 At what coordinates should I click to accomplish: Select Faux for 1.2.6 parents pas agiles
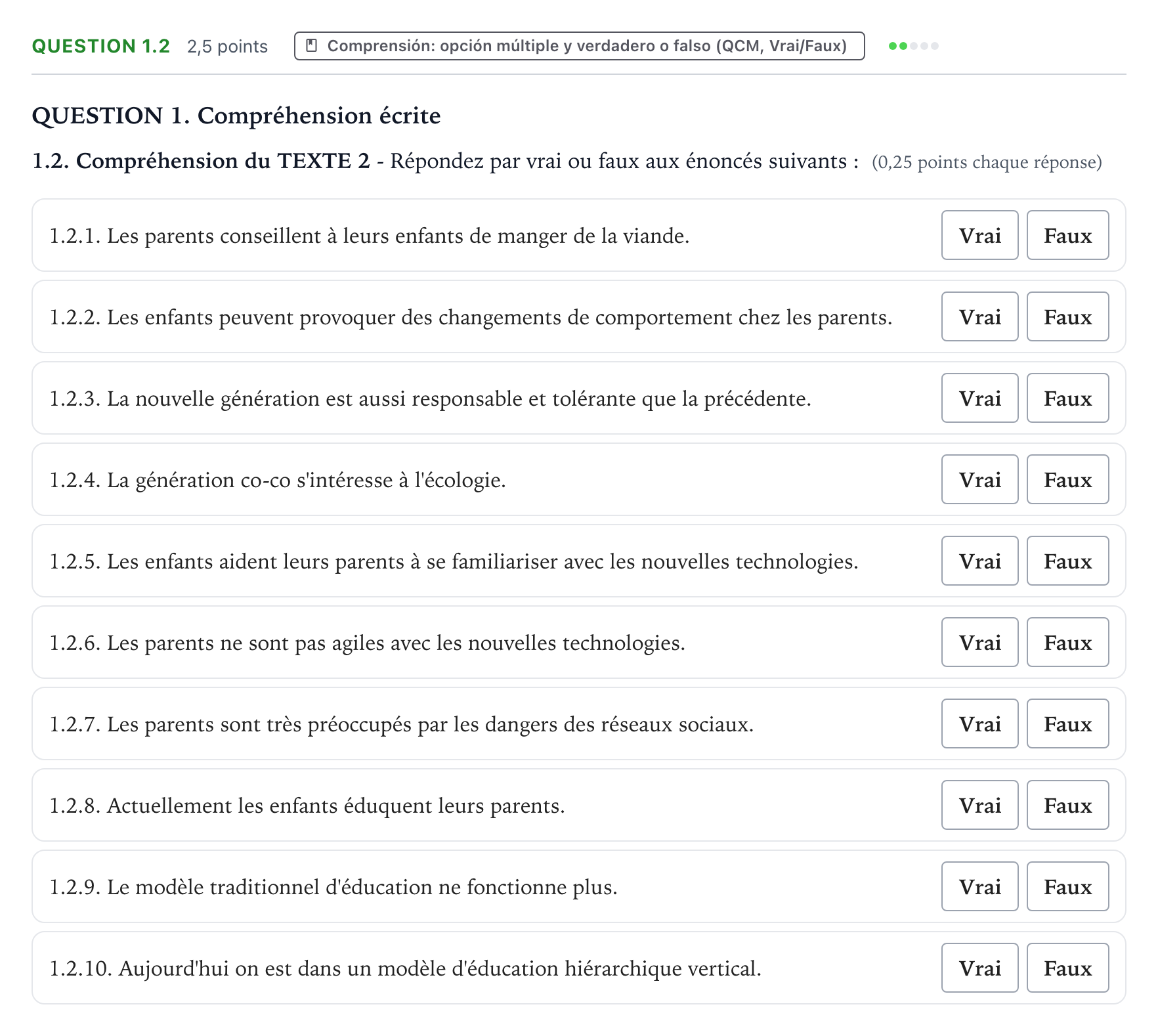(x=1067, y=642)
